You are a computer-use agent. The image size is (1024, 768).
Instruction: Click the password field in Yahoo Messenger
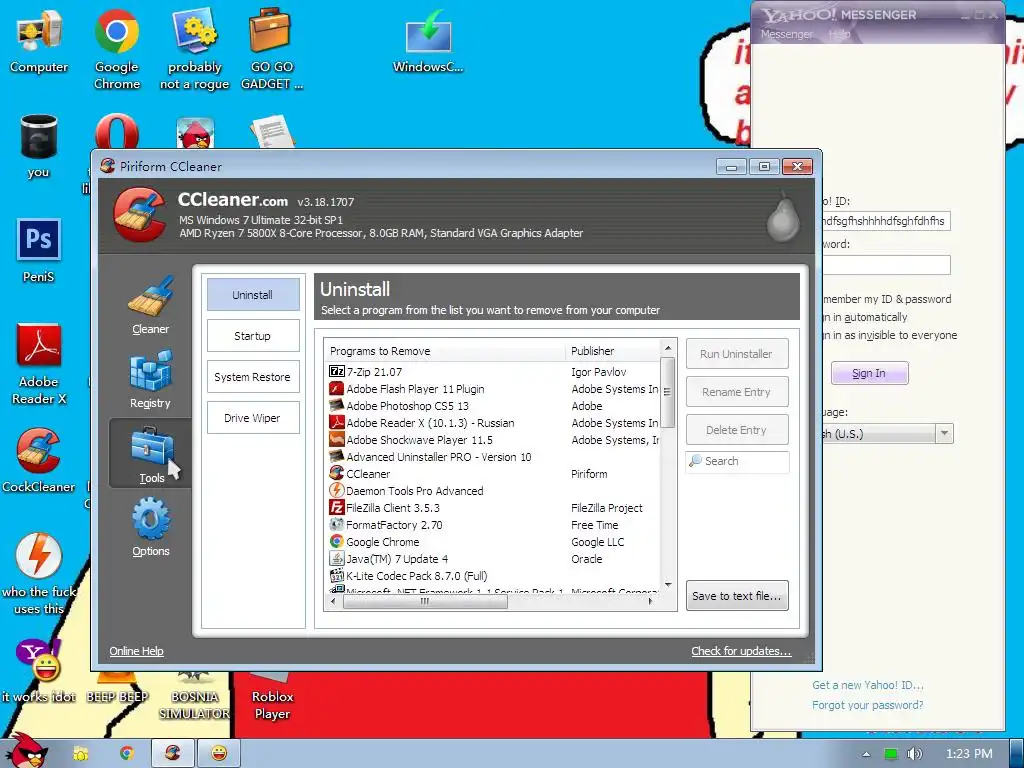click(886, 264)
